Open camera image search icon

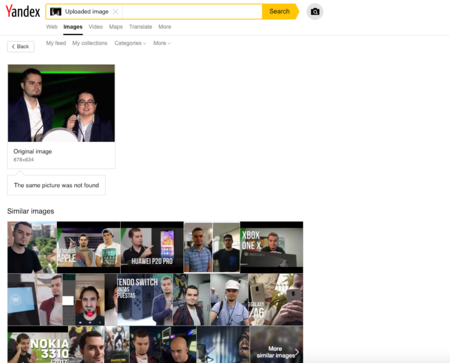(315, 12)
